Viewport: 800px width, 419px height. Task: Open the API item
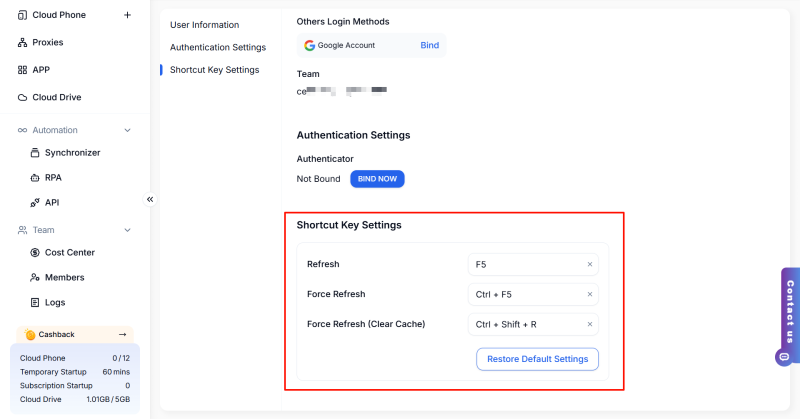pyautogui.click(x=52, y=202)
